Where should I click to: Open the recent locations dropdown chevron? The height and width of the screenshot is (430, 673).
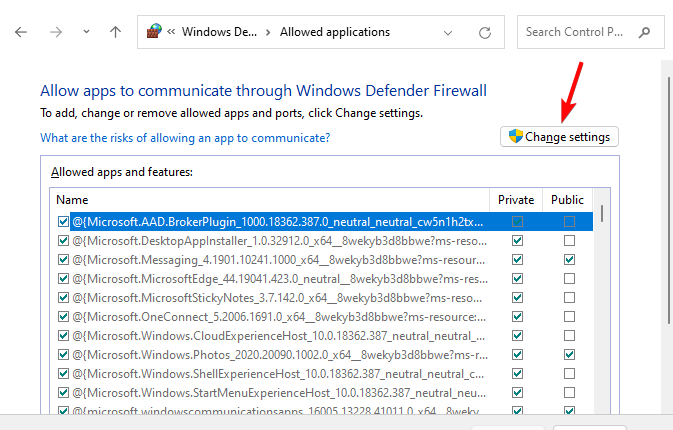tap(86, 32)
